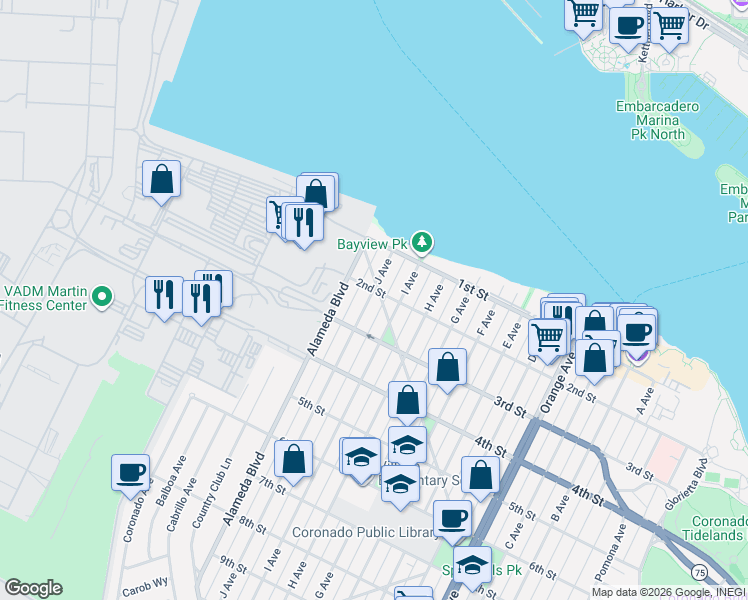748x600 pixels.
Task: Click the A Ave street label
Action: (x=645, y=401)
